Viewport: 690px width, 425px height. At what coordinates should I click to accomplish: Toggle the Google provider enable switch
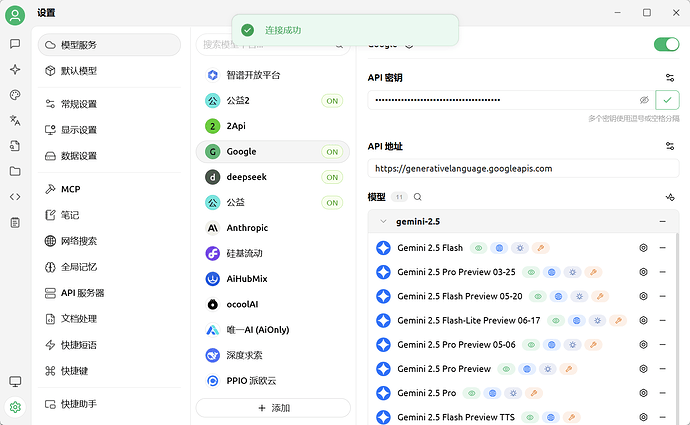(x=666, y=44)
